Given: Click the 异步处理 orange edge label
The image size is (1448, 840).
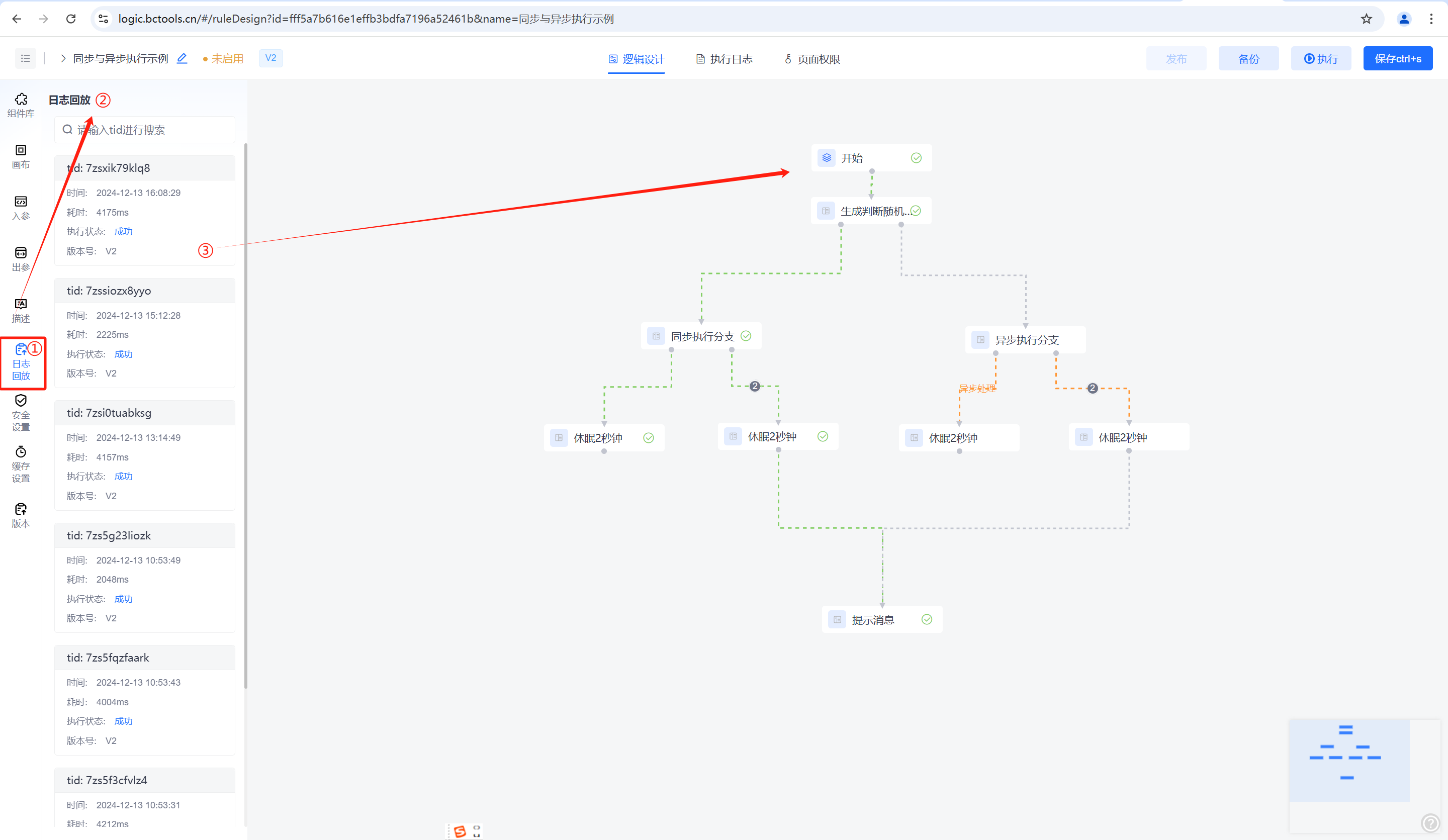Looking at the screenshot, I should [x=977, y=389].
